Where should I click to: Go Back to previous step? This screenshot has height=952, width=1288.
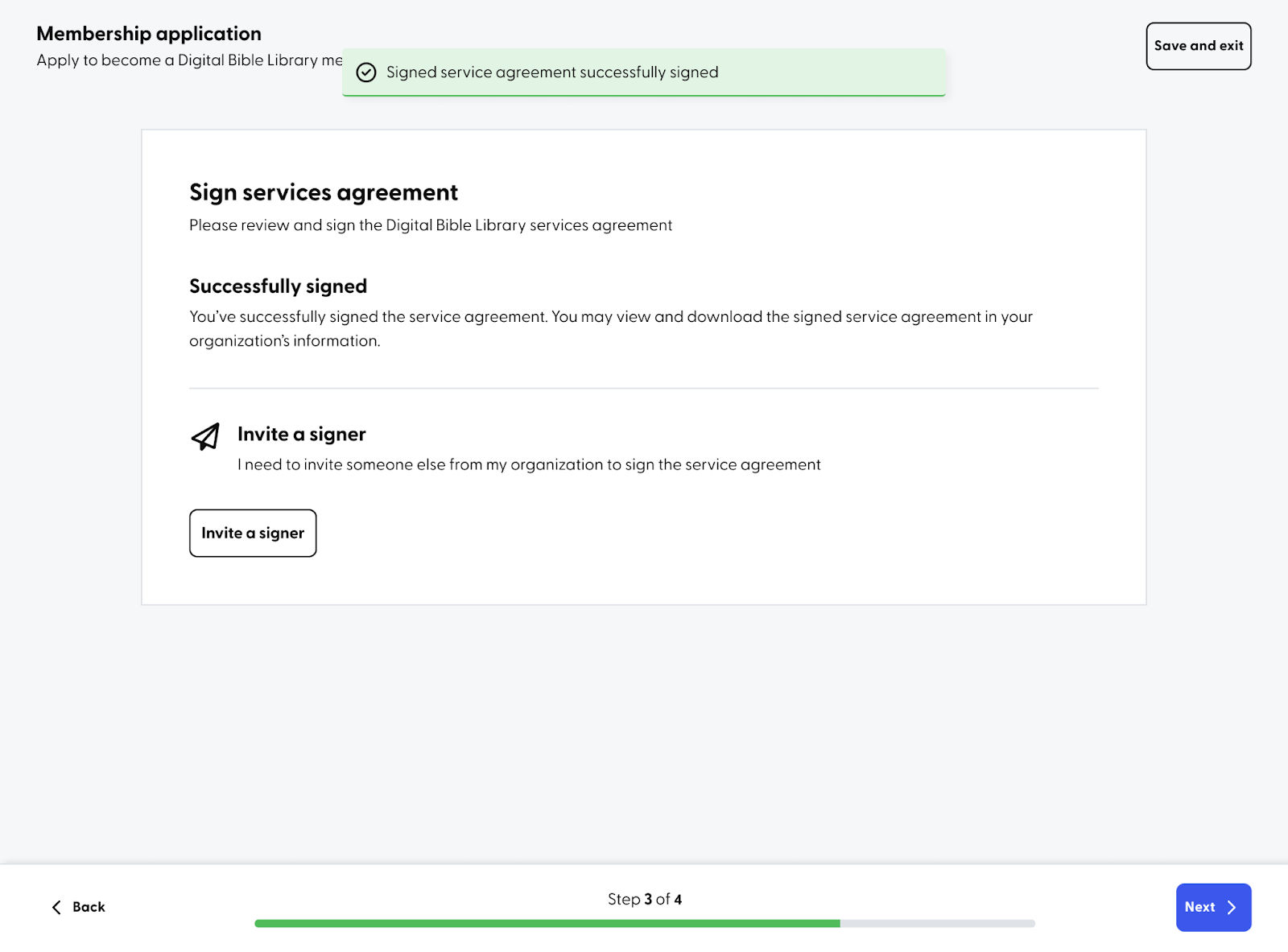tap(78, 907)
